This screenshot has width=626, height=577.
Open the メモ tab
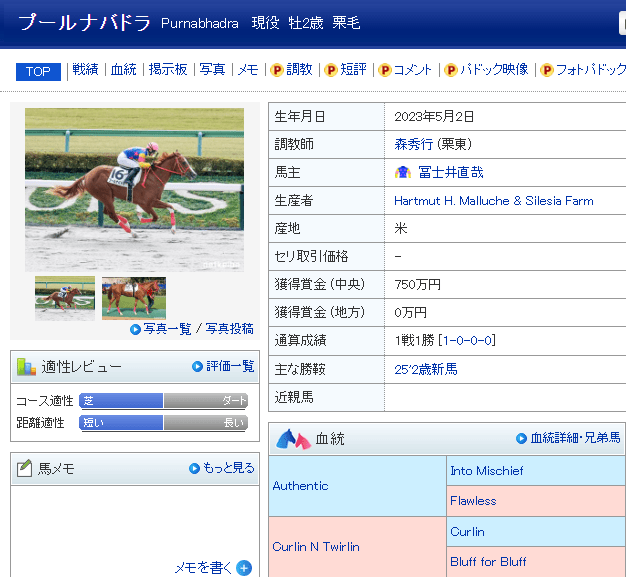coord(248,69)
